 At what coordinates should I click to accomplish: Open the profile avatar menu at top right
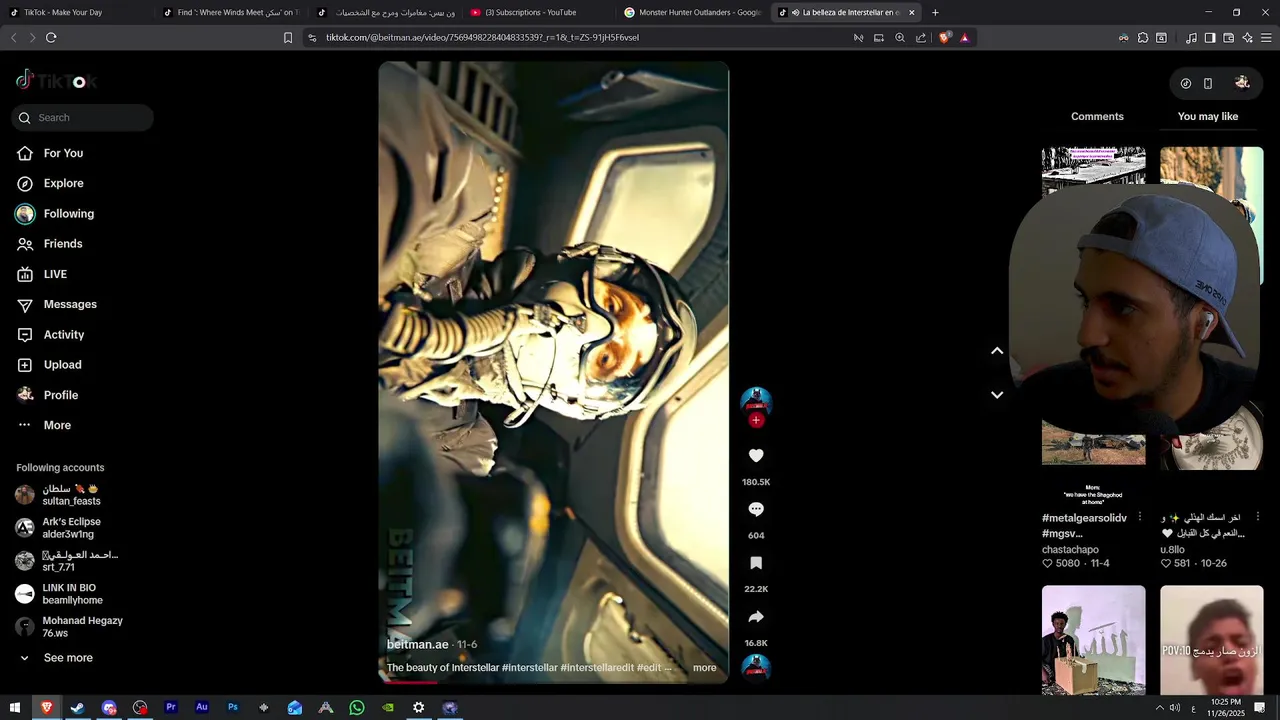(x=1242, y=83)
